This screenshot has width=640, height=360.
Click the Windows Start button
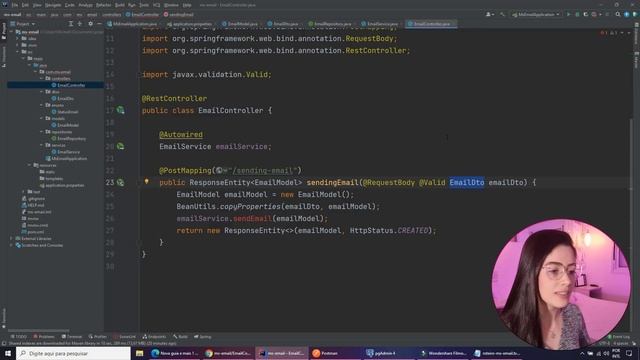pos(8,353)
